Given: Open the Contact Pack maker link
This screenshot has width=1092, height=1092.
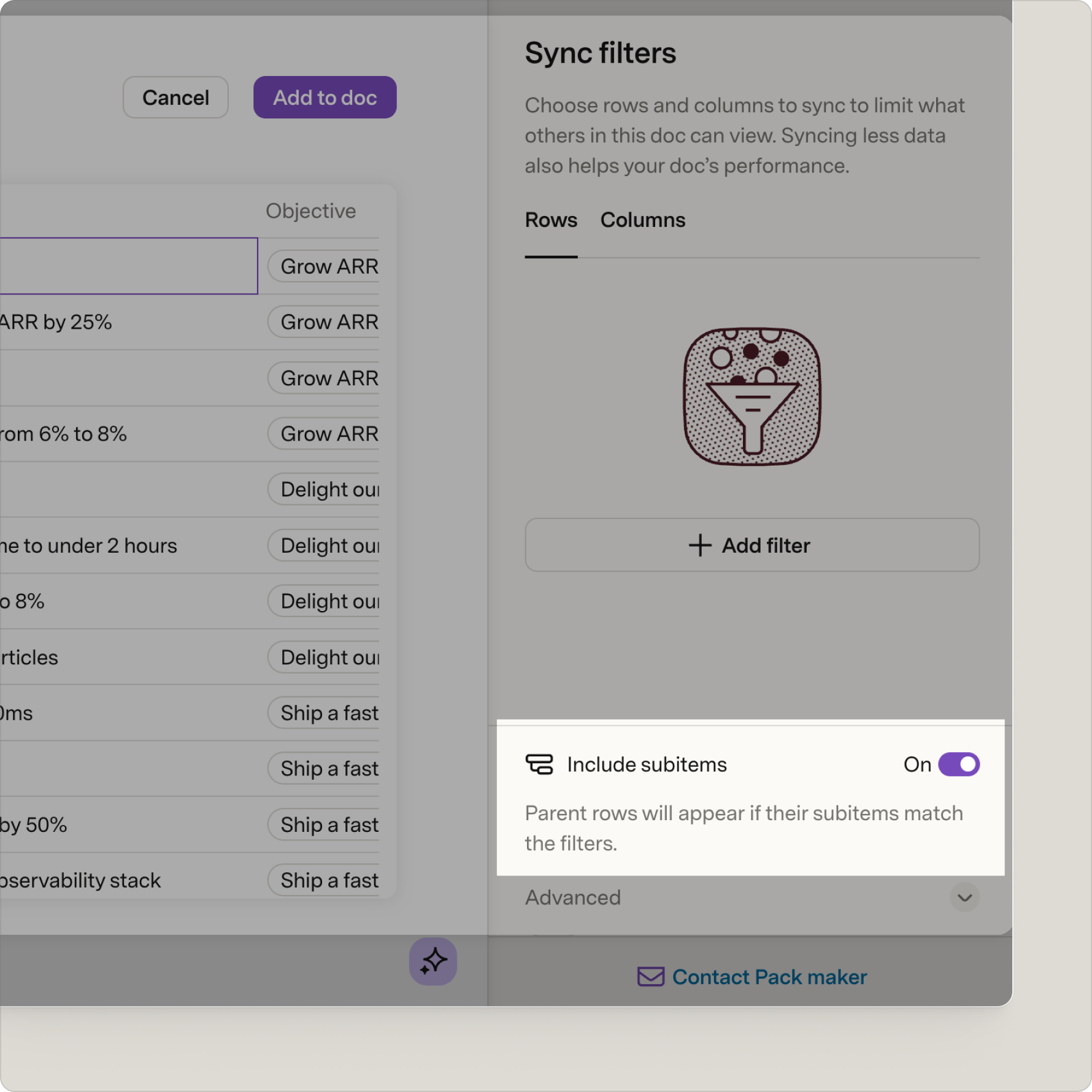Looking at the screenshot, I should point(769,977).
